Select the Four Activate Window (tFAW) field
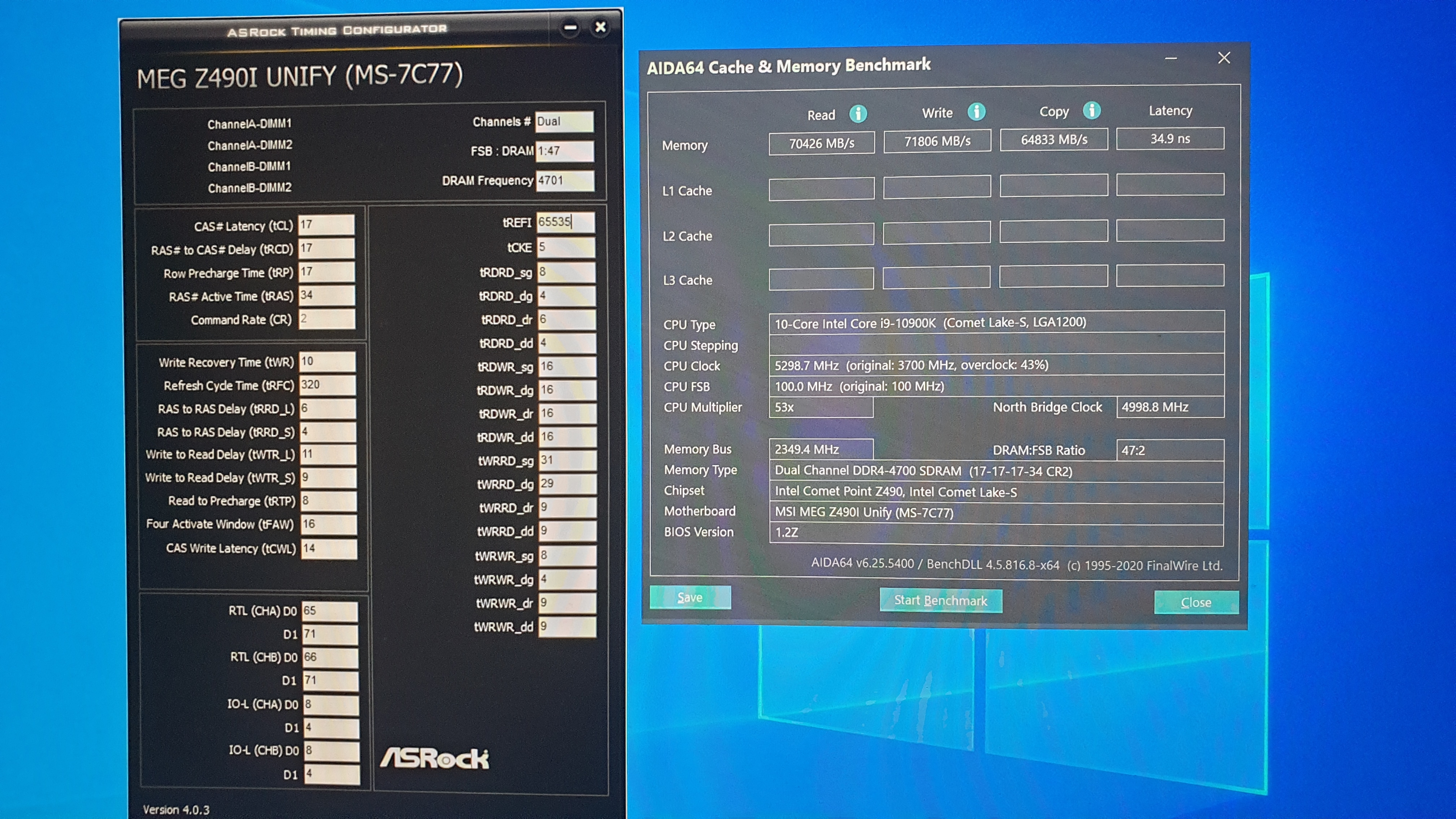 pyautogui.click(x=328, y=524)
